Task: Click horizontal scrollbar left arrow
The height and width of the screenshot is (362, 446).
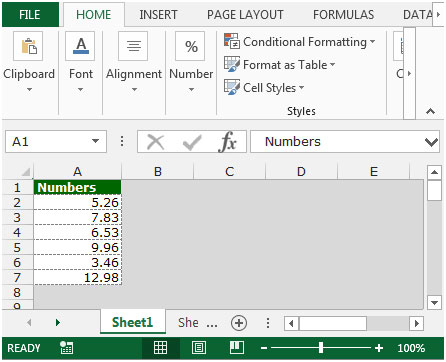Action: point(291,323)
